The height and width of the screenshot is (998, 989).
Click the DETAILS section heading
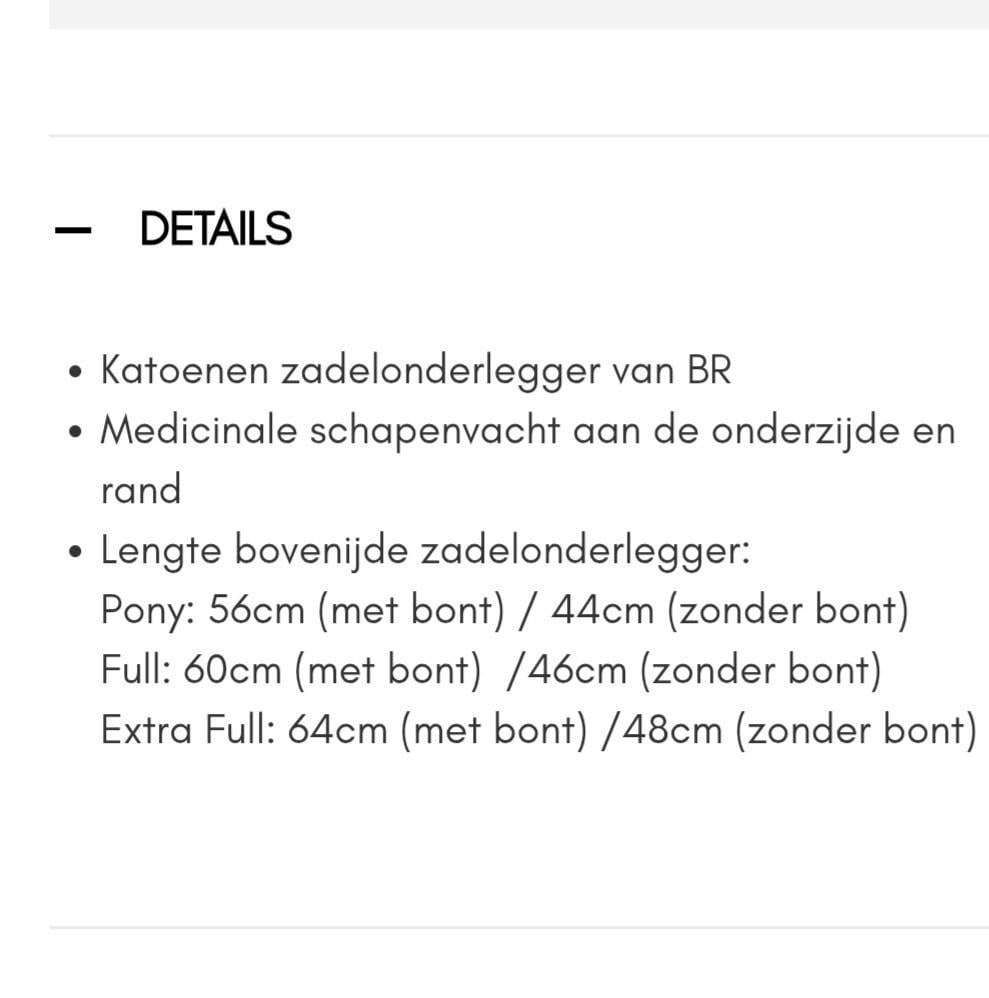point(216,229)
